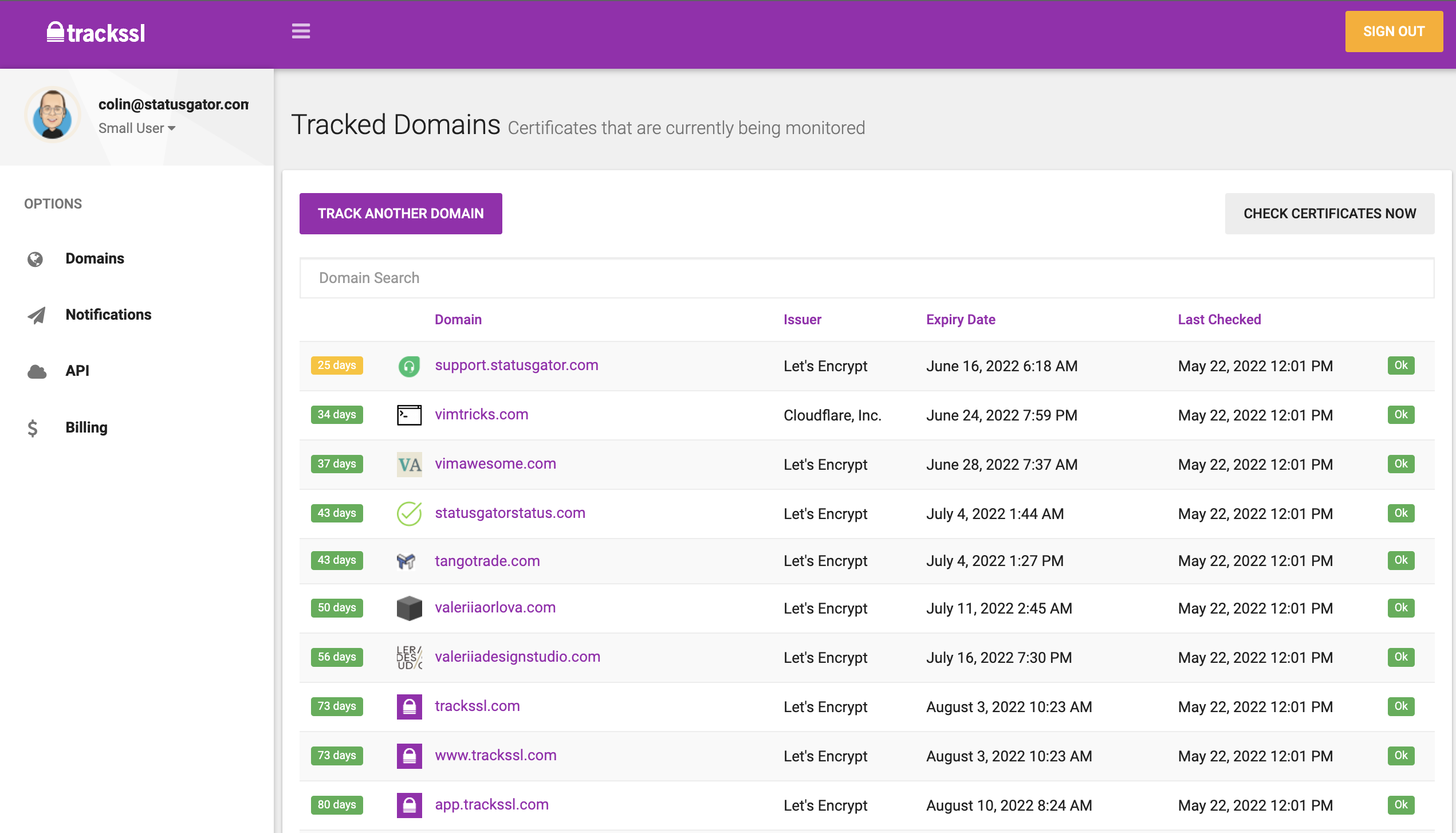Viewport: 1456px width, 833px height.
Task: Sort the table by Last Checked
Action: 1219,319
